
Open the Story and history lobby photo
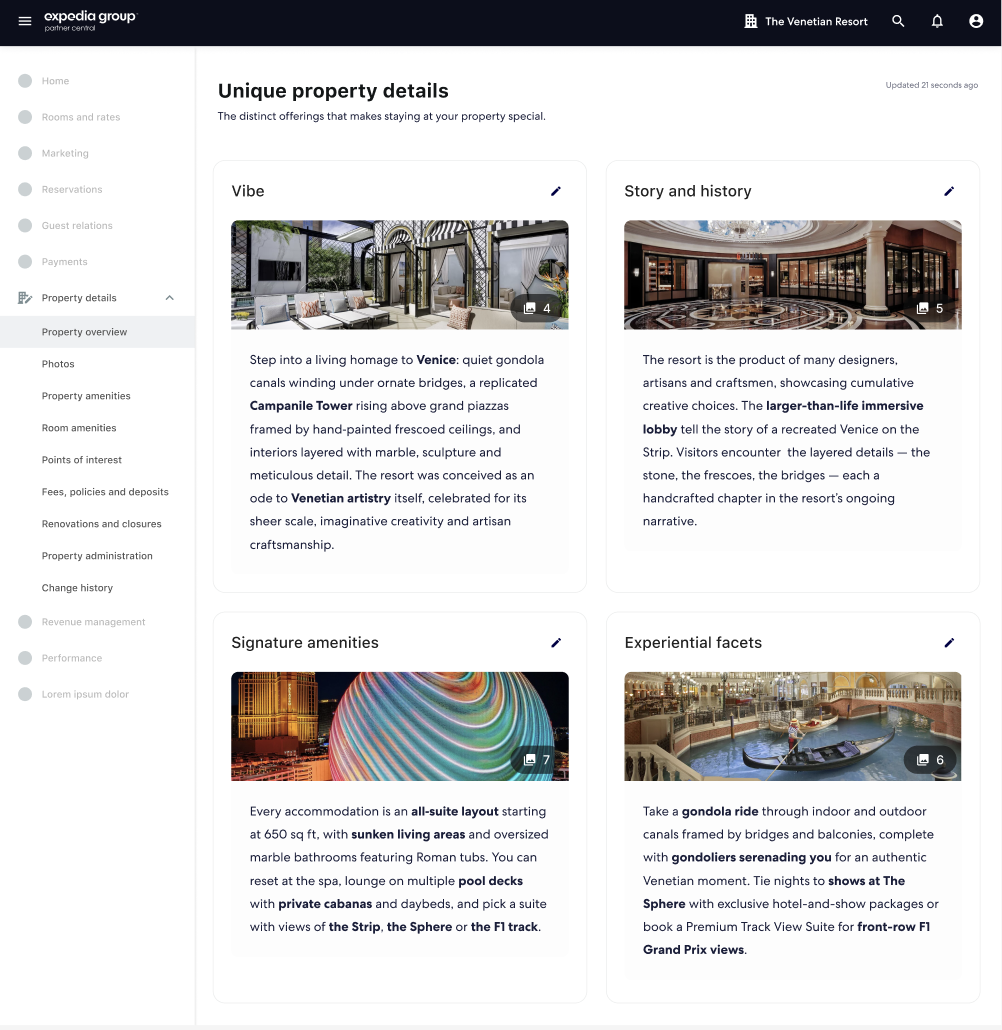point(792,275)
